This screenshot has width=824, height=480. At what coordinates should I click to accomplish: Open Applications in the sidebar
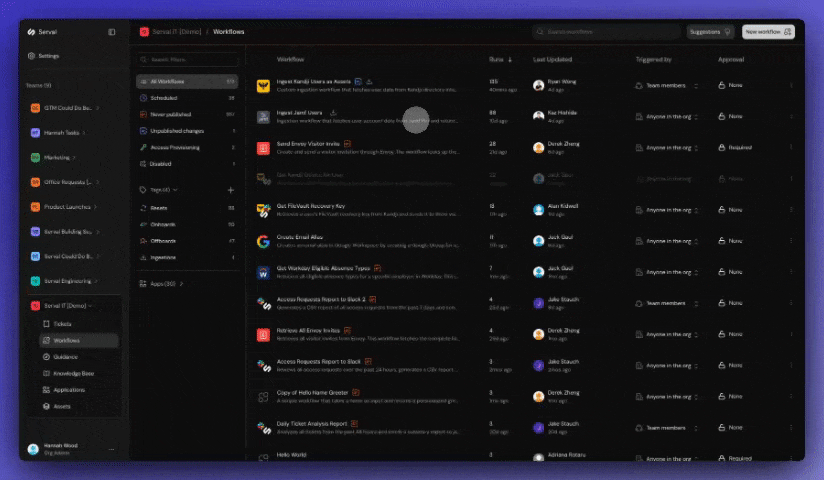coord(79,390)
